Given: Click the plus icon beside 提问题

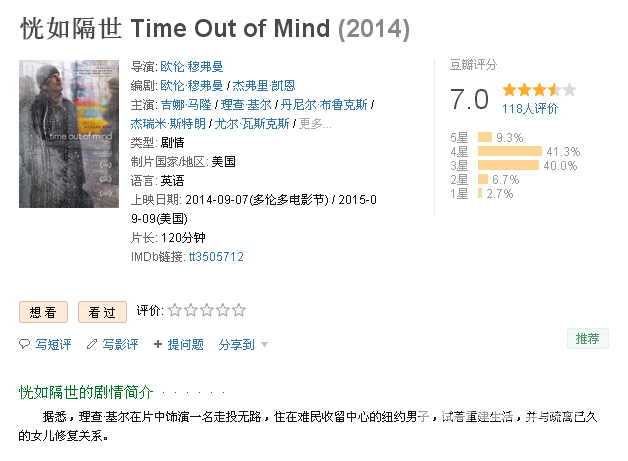Looking at the screenshot, I should point(158,344).
